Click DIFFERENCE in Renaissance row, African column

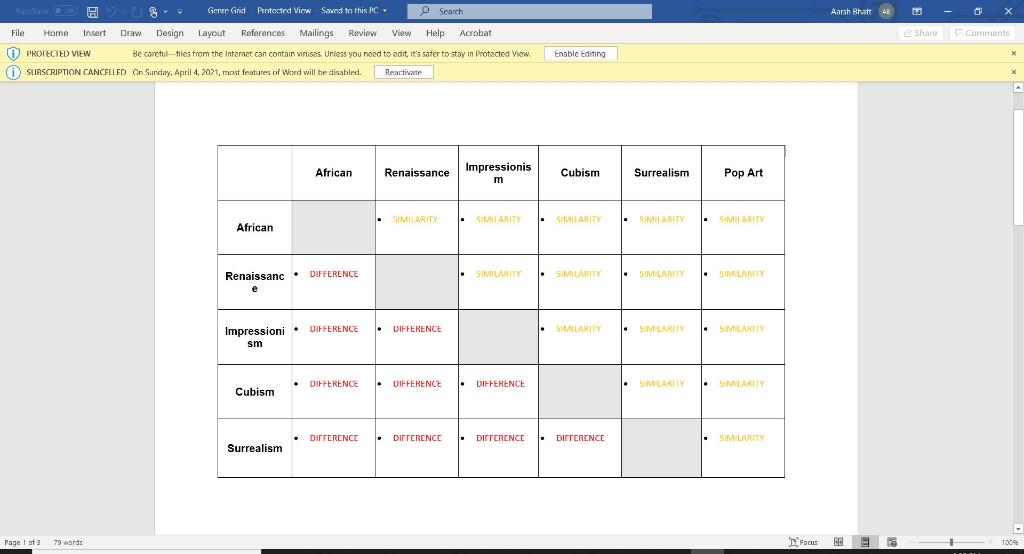(334, 274)
